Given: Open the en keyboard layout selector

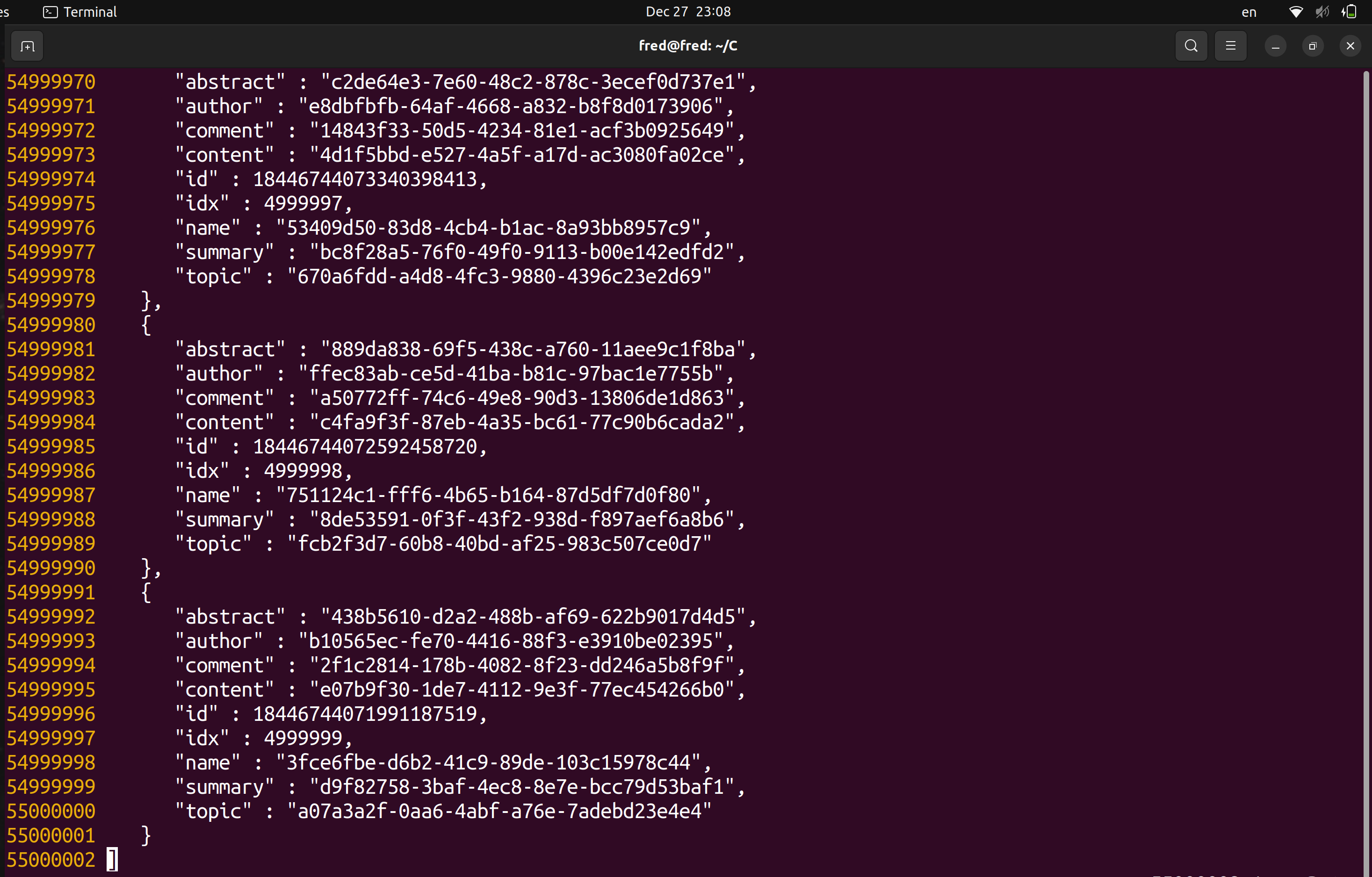Looking at the screenshot, I should [x=1249, y=12].
